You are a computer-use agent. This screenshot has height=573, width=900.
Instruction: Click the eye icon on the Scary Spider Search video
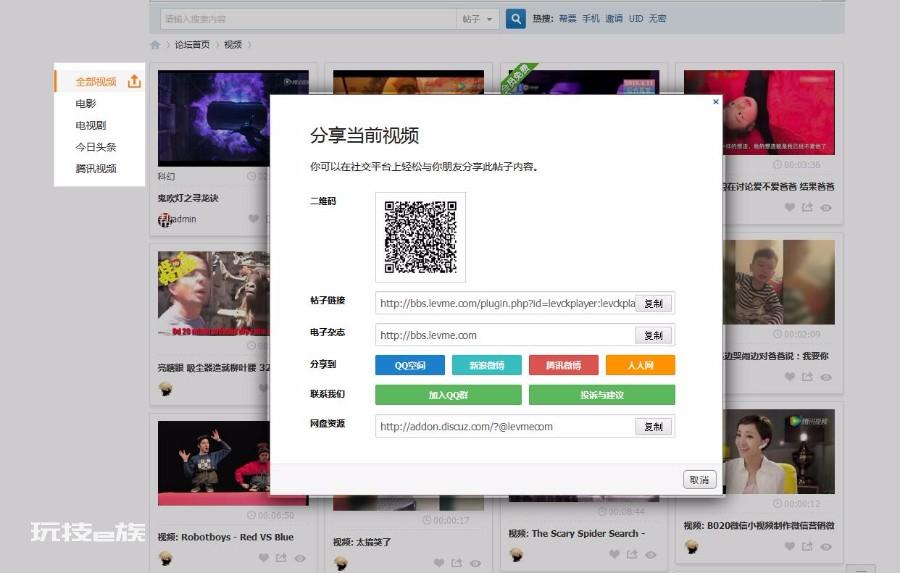click(x=650, y=555)
